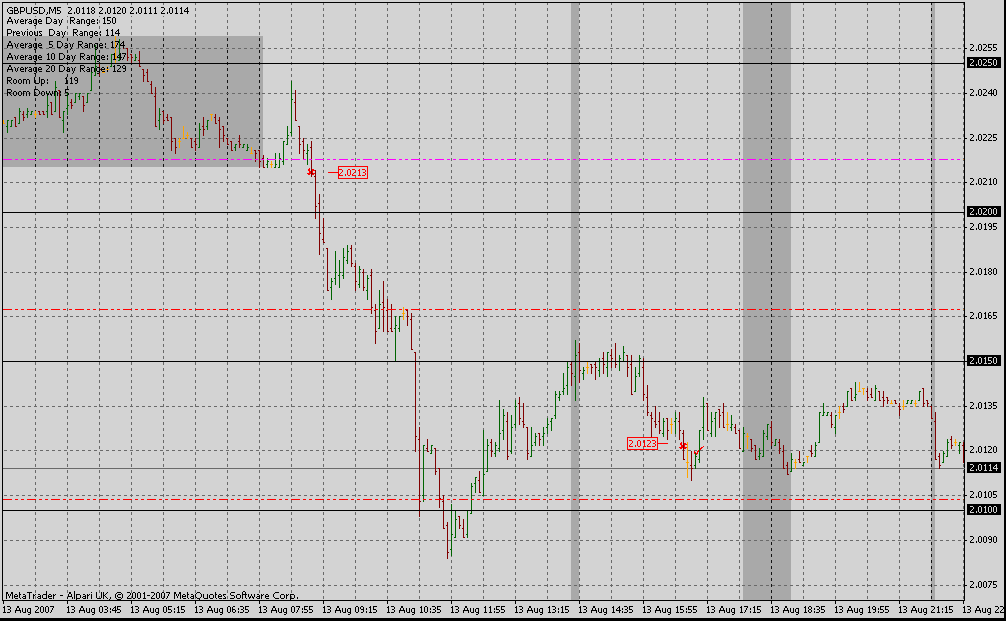Screen dimensions: 1006x621
Task: Select the red star marker beside 2.0213
Action: pos(311,172)
